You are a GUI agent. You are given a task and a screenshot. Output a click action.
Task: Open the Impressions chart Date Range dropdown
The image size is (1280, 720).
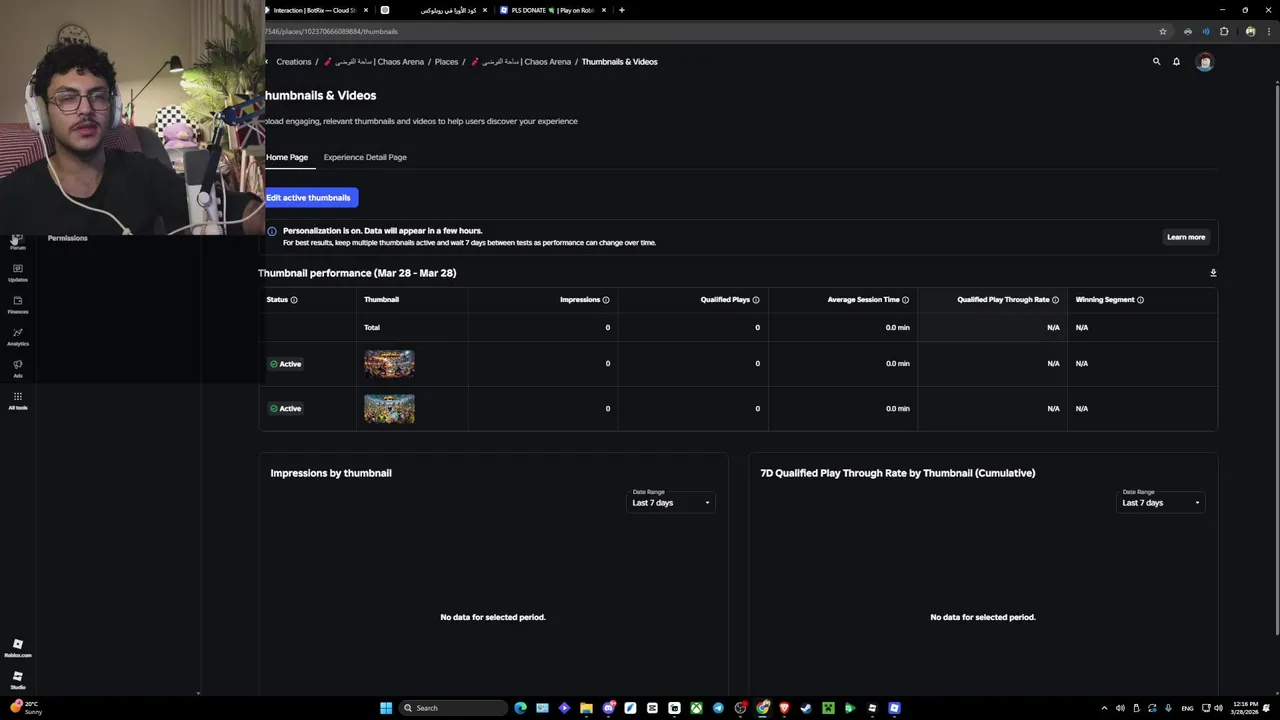click(670, 501)
